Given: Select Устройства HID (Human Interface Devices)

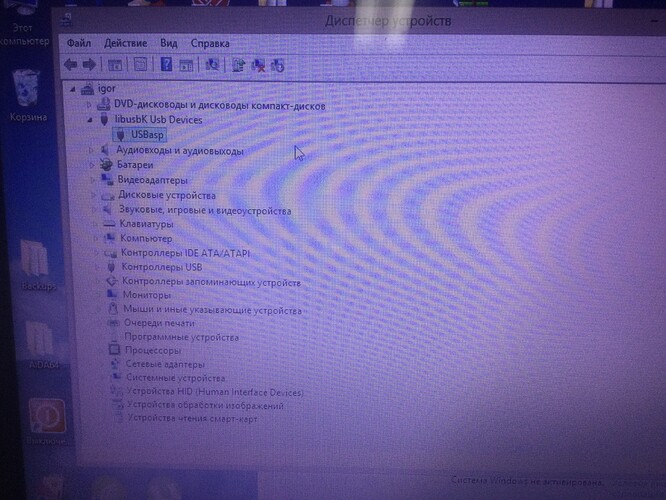Looking at the screenshot, I should [x=215, y=392].
